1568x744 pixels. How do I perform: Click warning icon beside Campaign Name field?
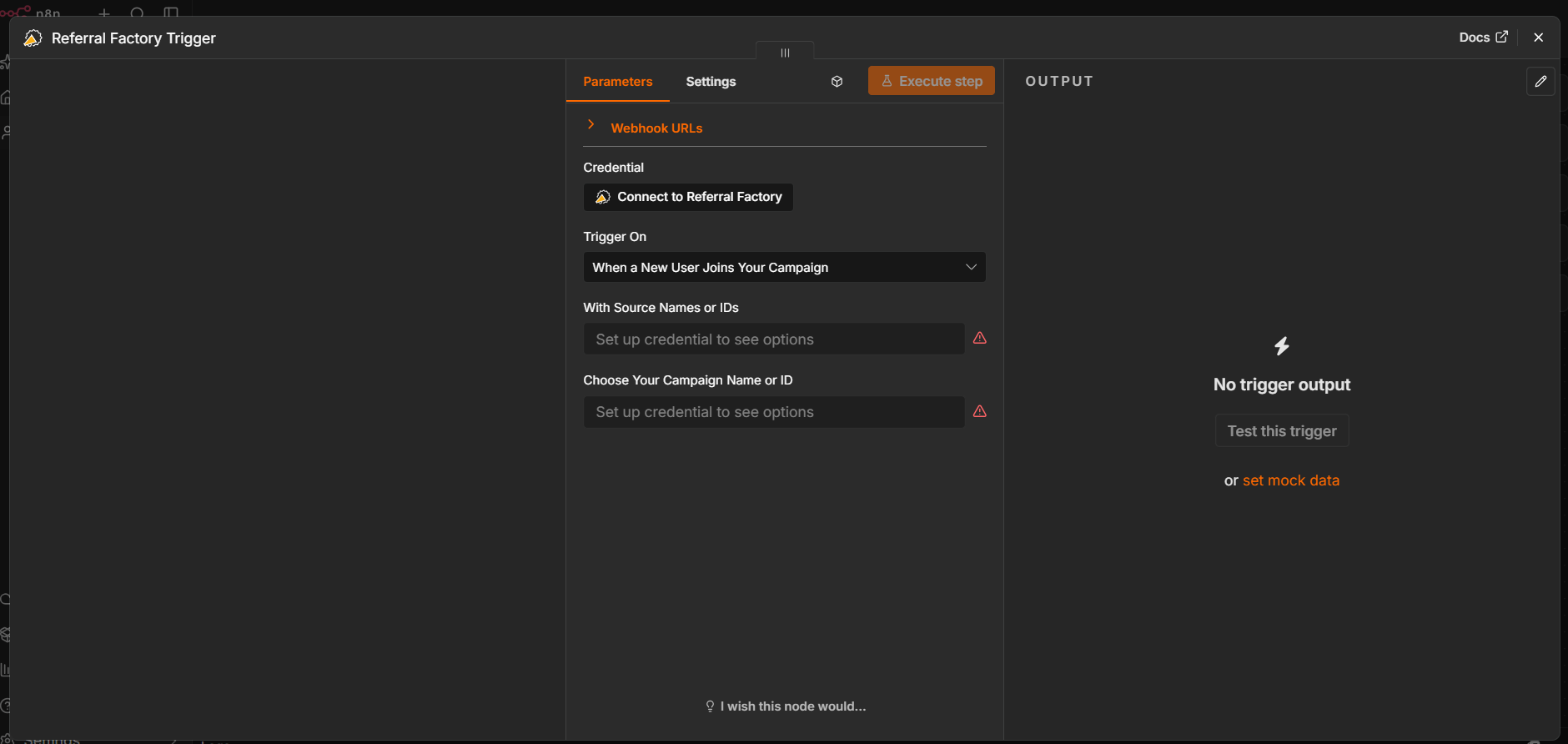[980, 411]
